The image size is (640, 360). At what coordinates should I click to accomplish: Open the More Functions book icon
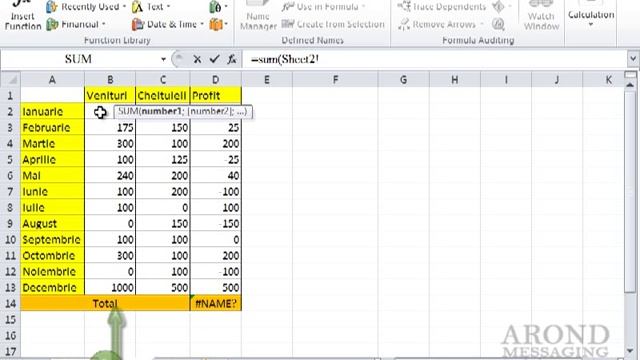click(218, 24)
